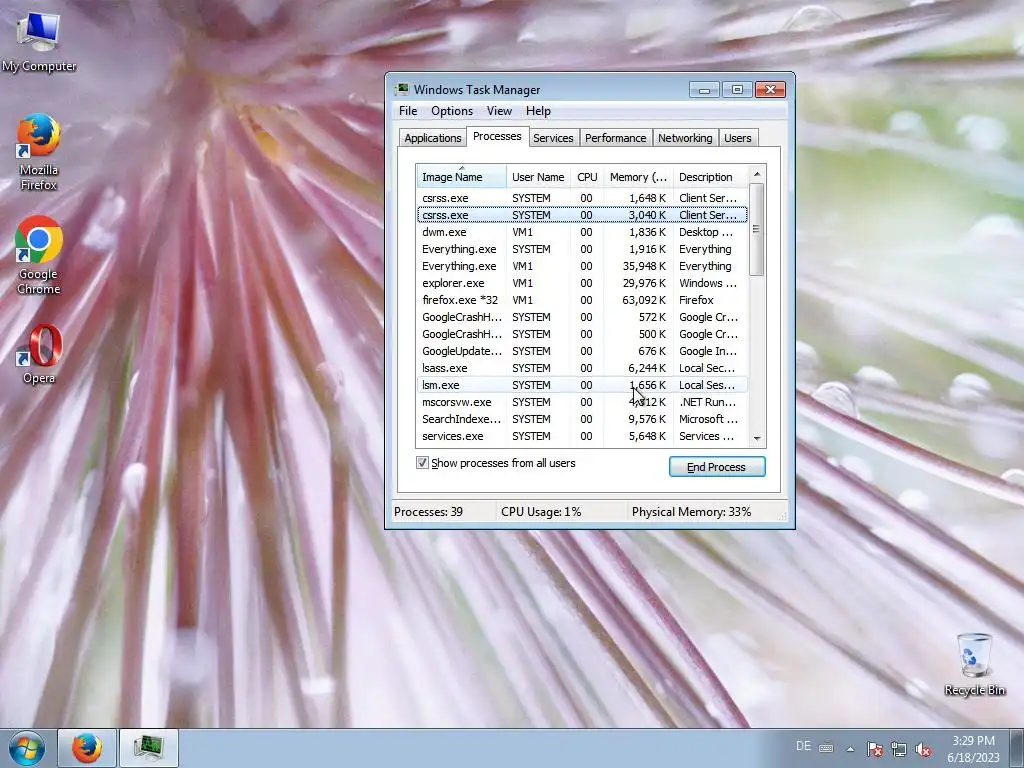Select csrss.exe row with 3,040 K
This screenshot has width=1024, height=768.
(x=582, y=215)
